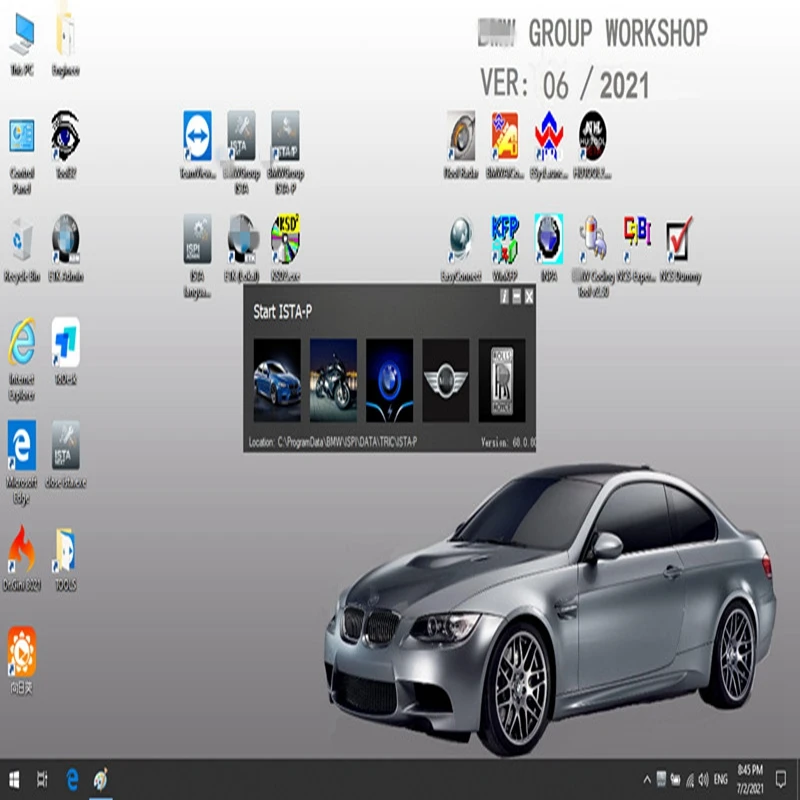Launch the ToDesk shortcut
This screenshot has height=800, width=800.
[x=65, y=351]
